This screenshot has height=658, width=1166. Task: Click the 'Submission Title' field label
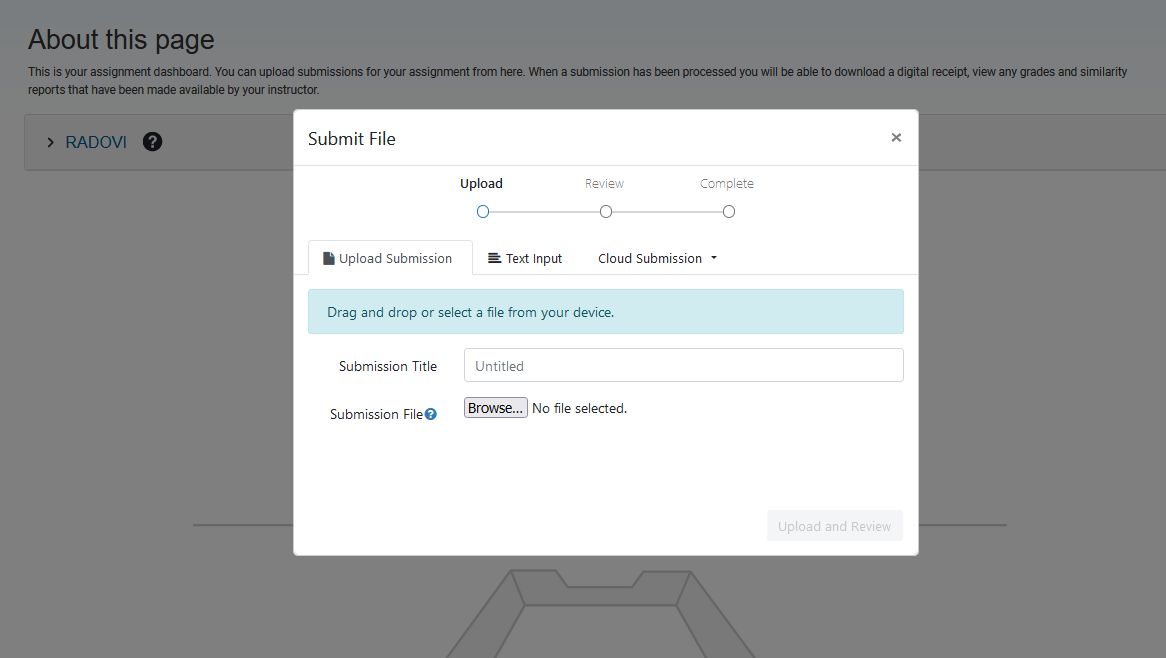tap(388, 366)
